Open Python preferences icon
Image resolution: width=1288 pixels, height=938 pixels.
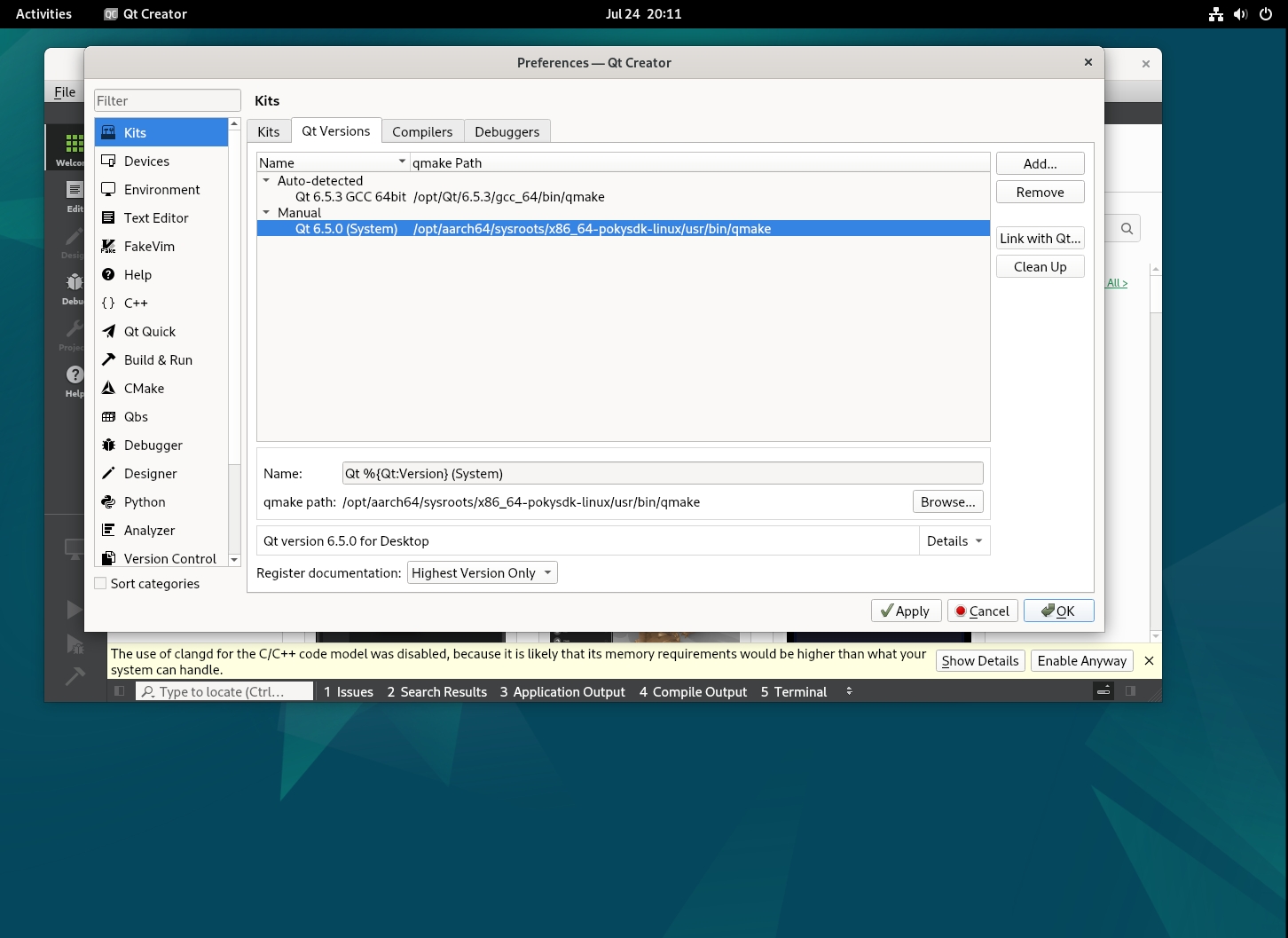[109, 501]
